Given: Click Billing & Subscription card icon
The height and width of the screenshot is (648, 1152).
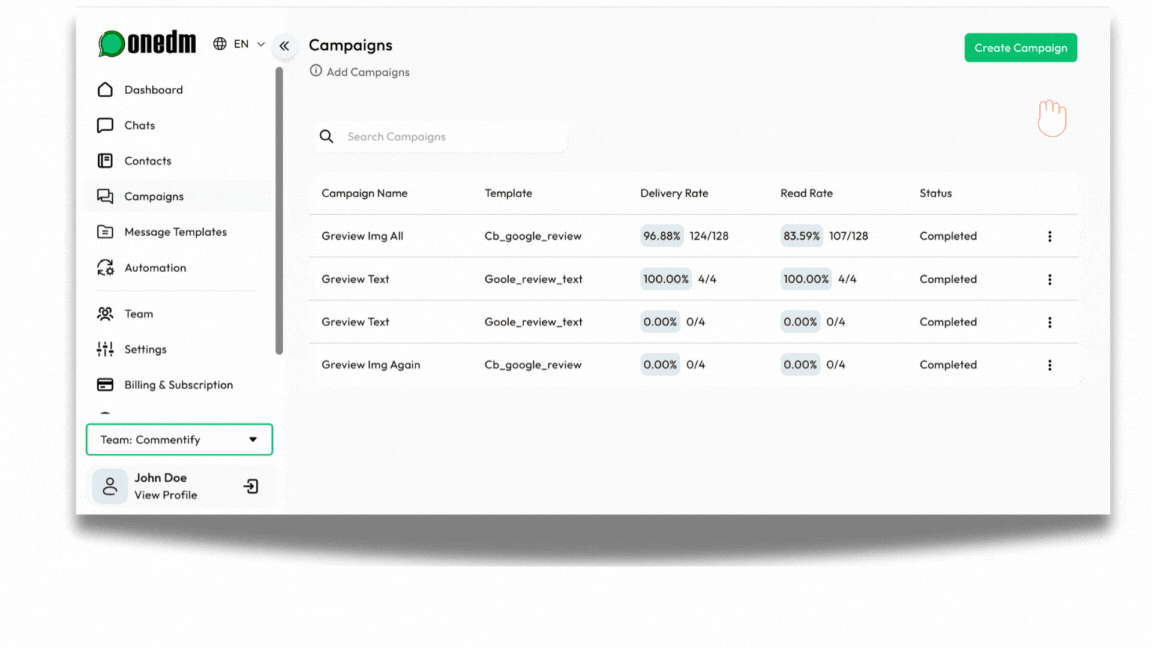Looking at the screenshot, I should tap(105, 385).
